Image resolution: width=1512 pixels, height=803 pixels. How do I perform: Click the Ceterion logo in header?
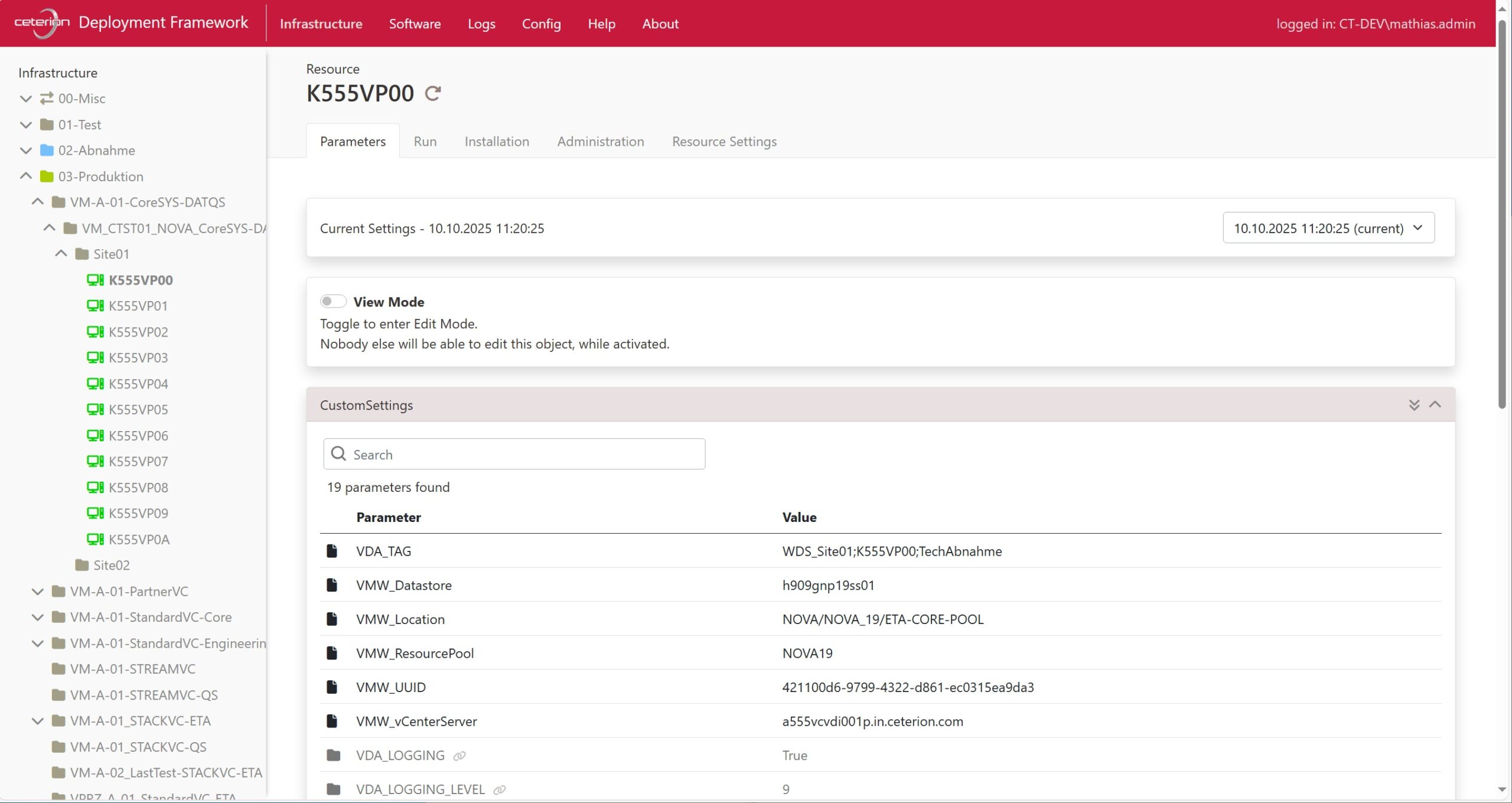pos(41,23)
